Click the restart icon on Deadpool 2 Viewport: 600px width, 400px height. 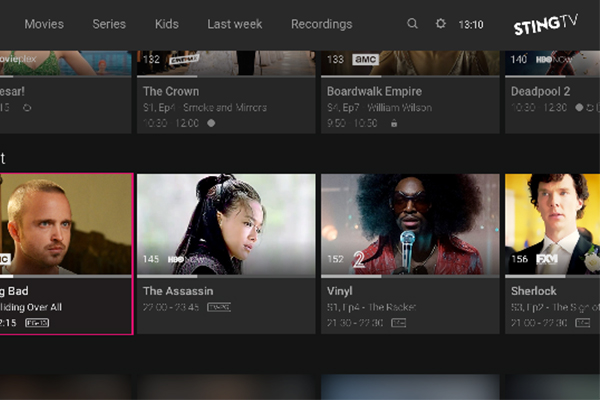[x=590, y=108]
